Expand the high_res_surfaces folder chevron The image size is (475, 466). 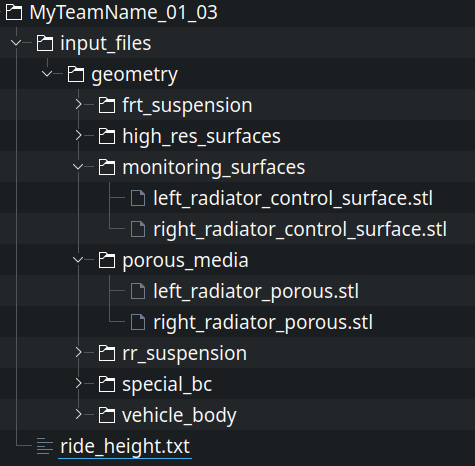click(78, 136)
